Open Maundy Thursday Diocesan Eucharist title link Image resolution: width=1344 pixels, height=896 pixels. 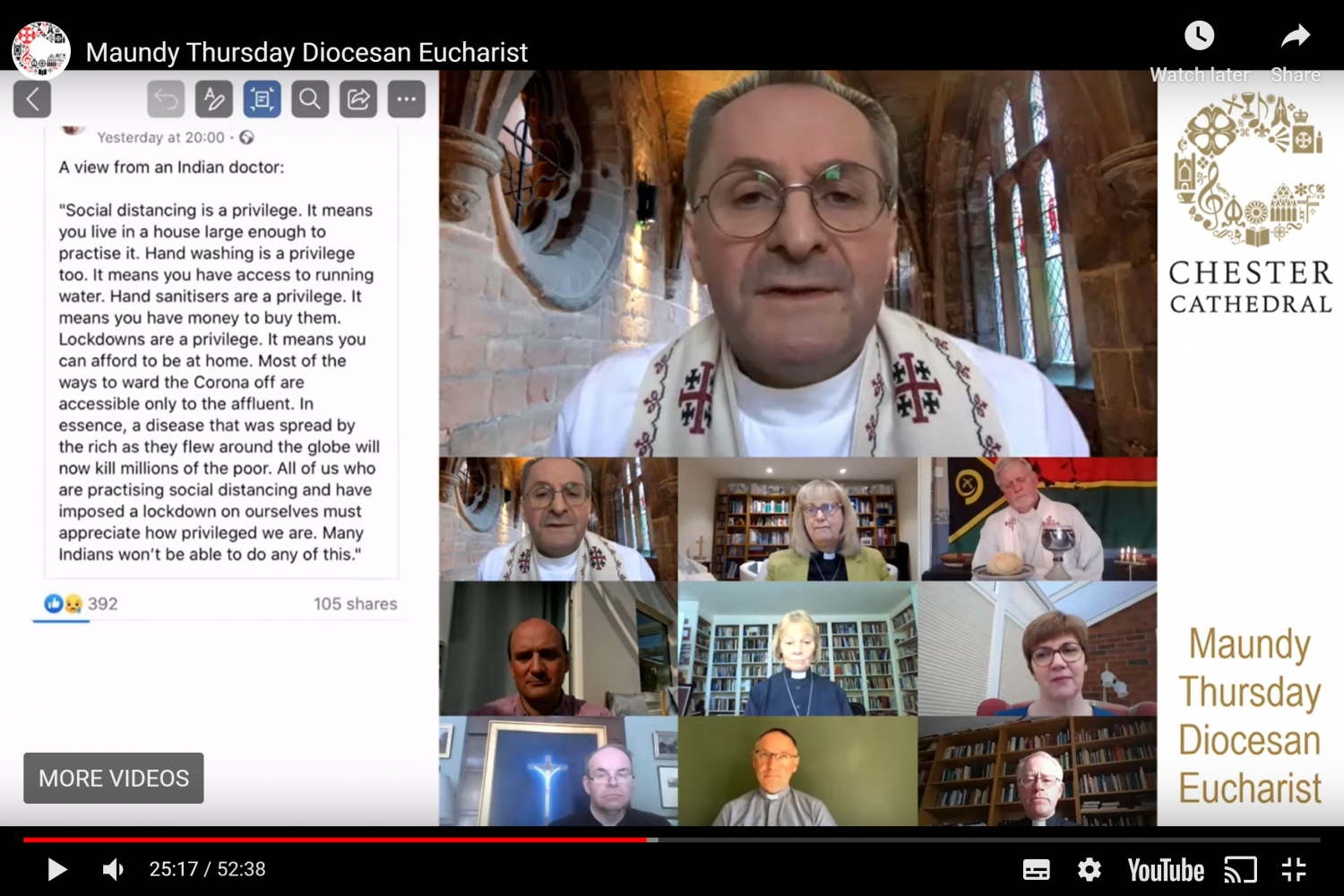tap(306, 52)
